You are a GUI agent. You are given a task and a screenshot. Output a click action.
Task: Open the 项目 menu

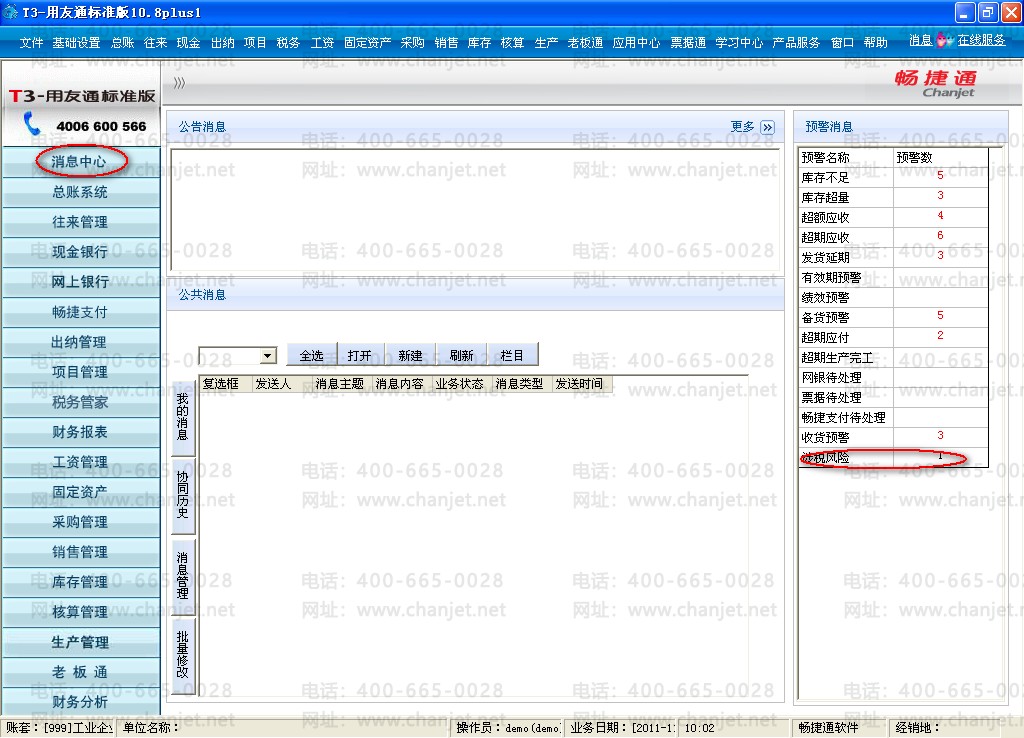point(255,42)
